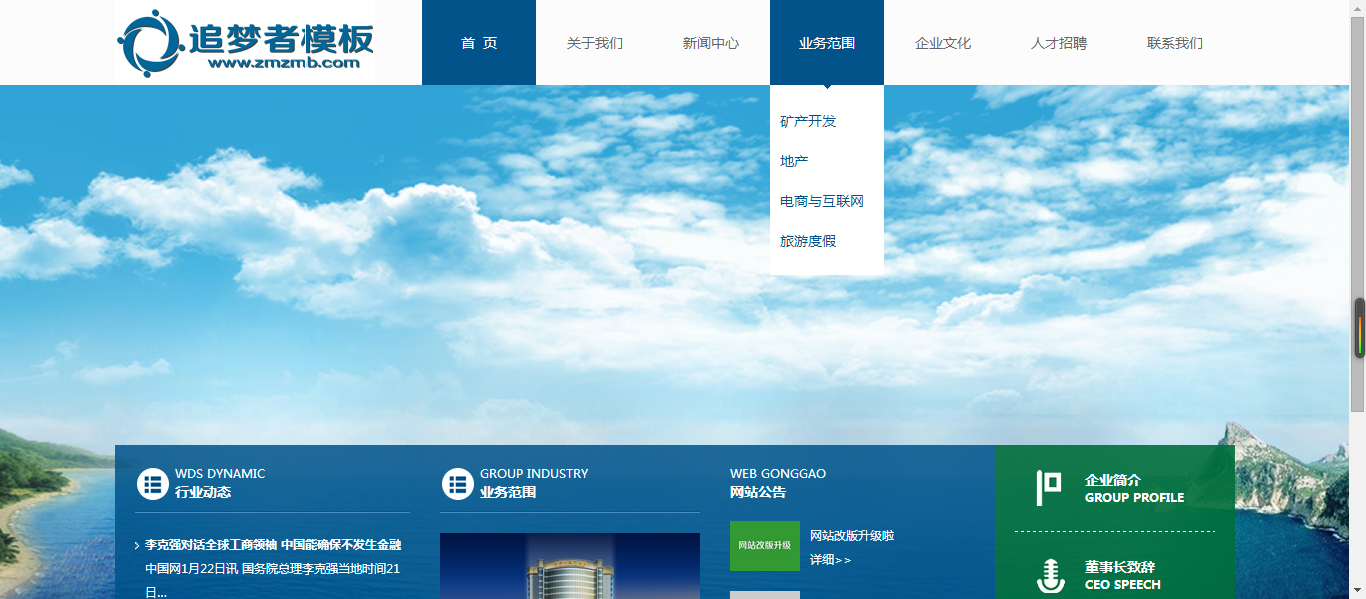The height and width of the screenshot is (599, 1366).
Task: Choose 旅游度假 in the submenu
Action: pos(808,241)
